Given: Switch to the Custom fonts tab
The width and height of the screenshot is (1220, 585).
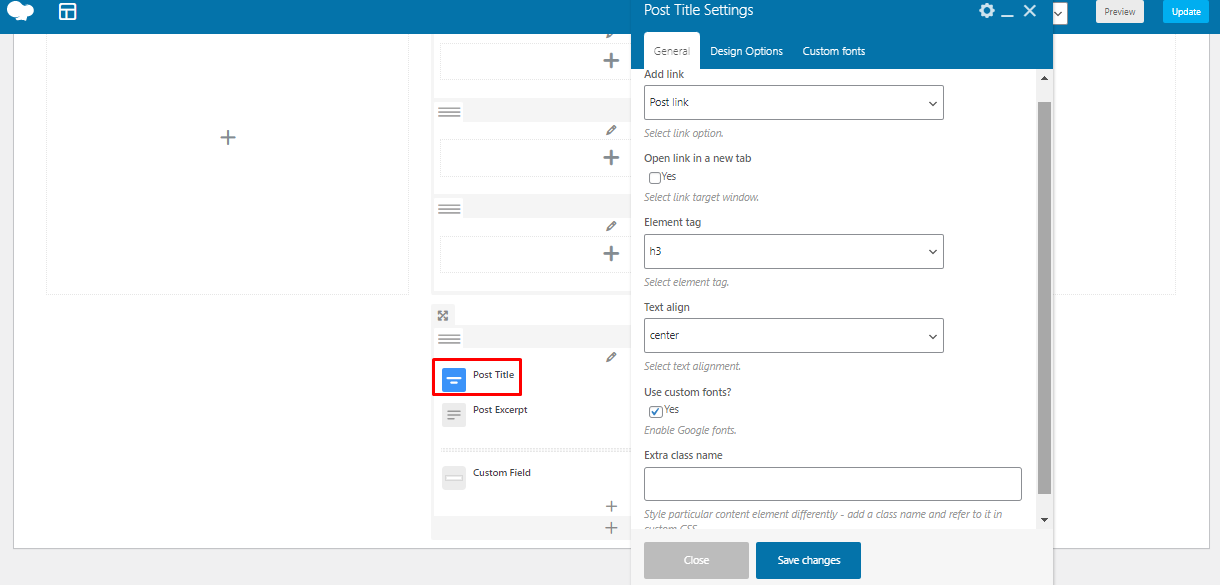Looking at the screenshot, I should pos(833,51).
